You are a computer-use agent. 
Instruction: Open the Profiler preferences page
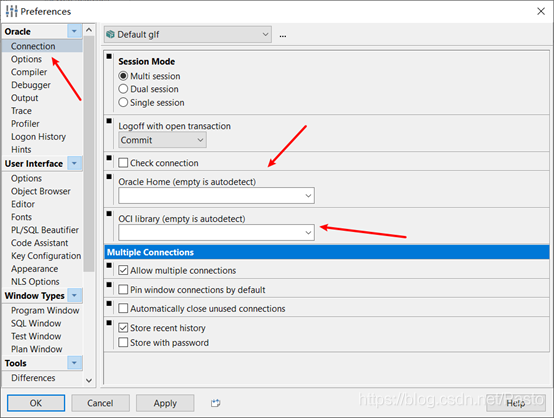(25, 124)
